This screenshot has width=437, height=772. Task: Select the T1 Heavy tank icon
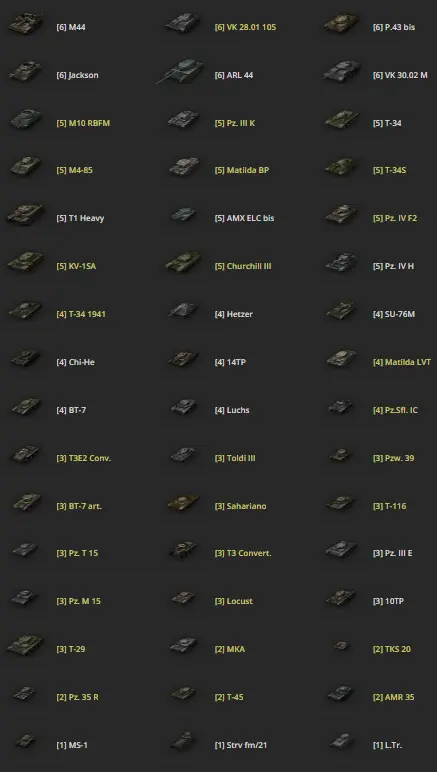click(26, 215)
